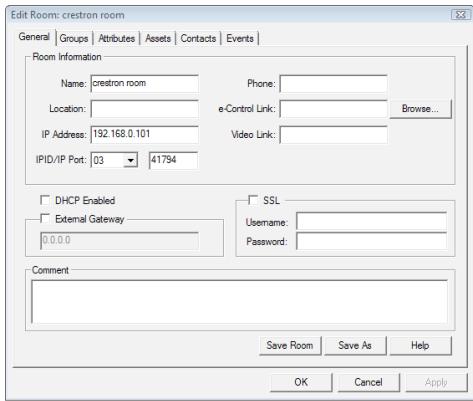473x401 pixels.
Task: Click the Browse button for e-Control Link
Action: tap(420, 109)
